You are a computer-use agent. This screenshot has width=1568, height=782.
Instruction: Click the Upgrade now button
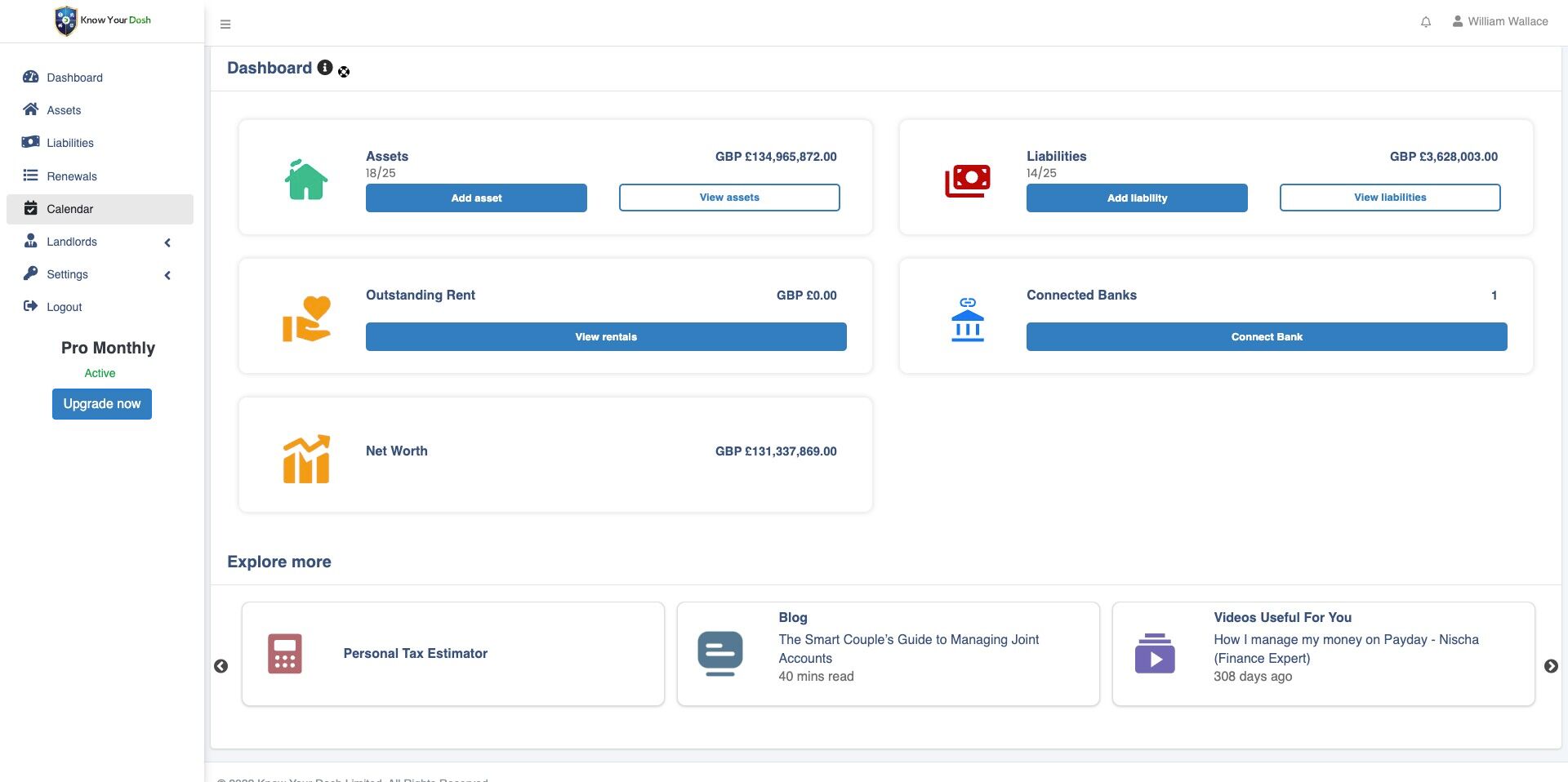[x=102, y=404]
